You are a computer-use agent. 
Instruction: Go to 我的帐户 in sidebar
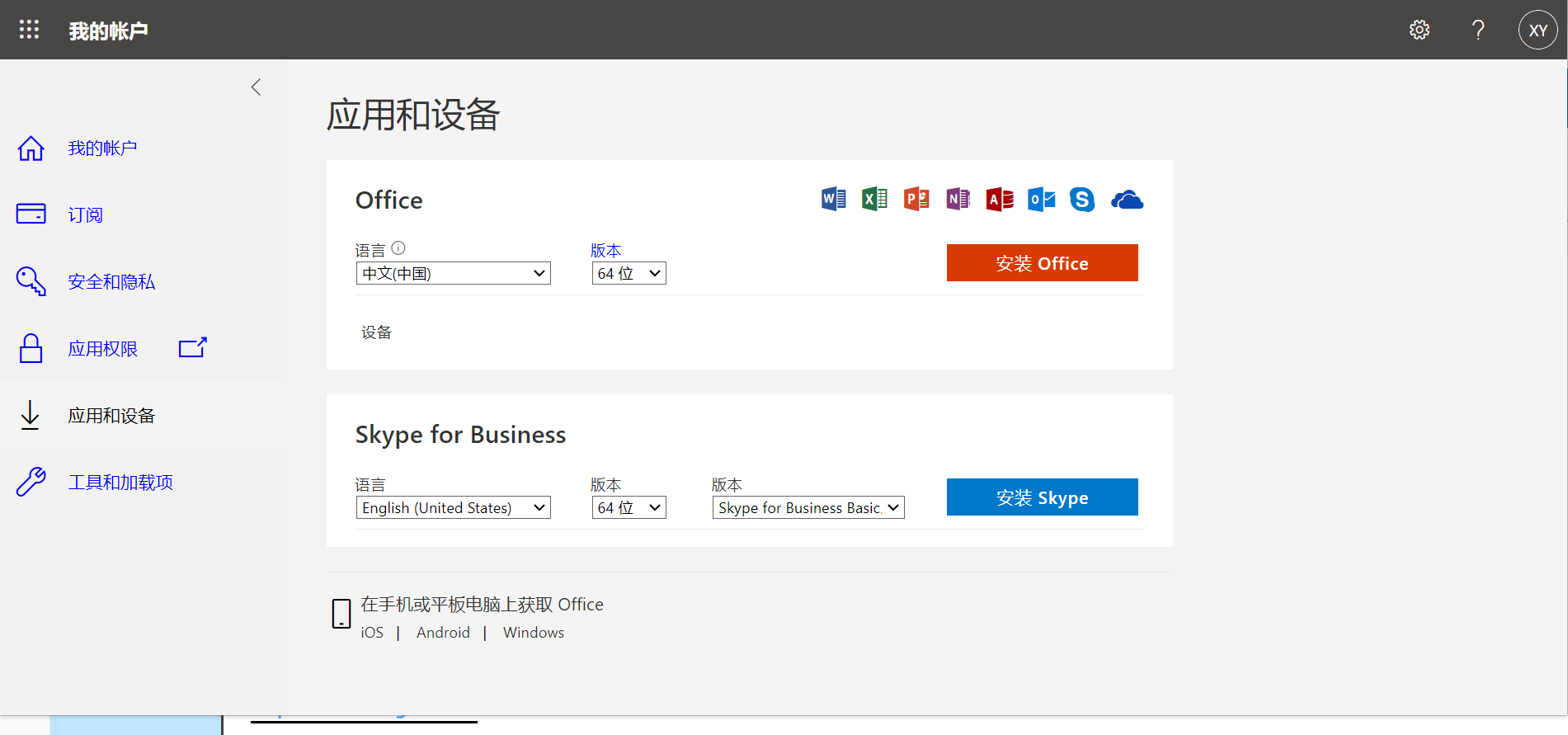(102, 148)
